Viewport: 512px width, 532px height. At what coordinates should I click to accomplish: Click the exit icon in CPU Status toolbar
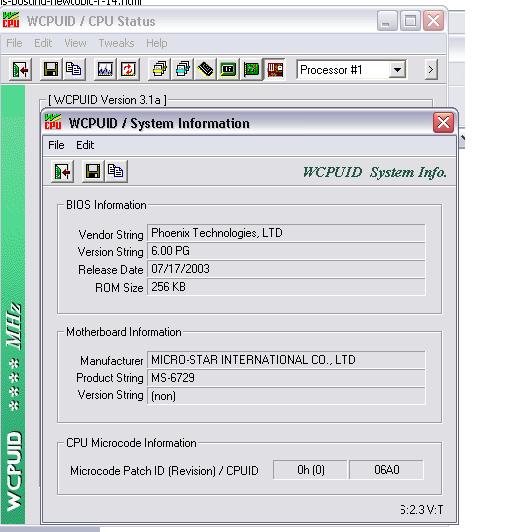20,70
